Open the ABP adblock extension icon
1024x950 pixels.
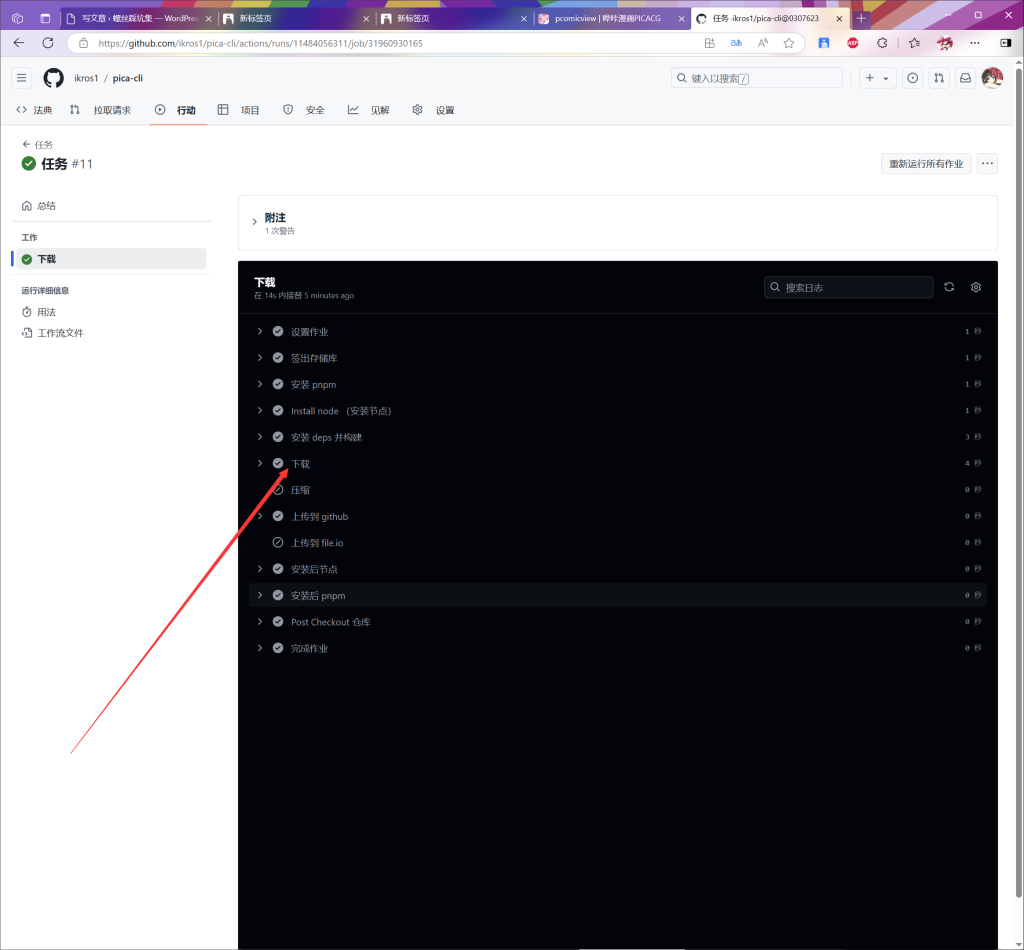[853, 43]
